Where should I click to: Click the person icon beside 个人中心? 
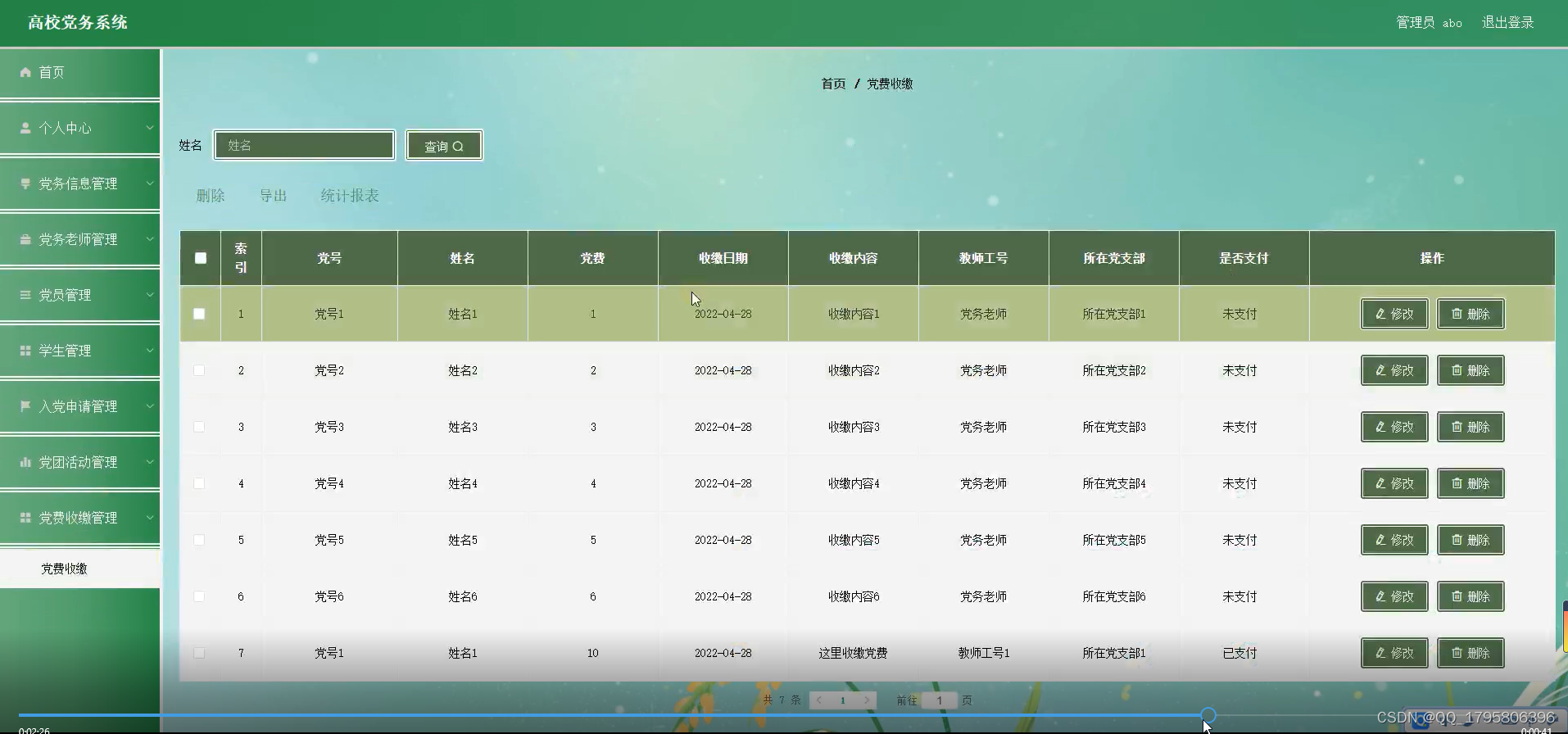click(x=25, y=128)
